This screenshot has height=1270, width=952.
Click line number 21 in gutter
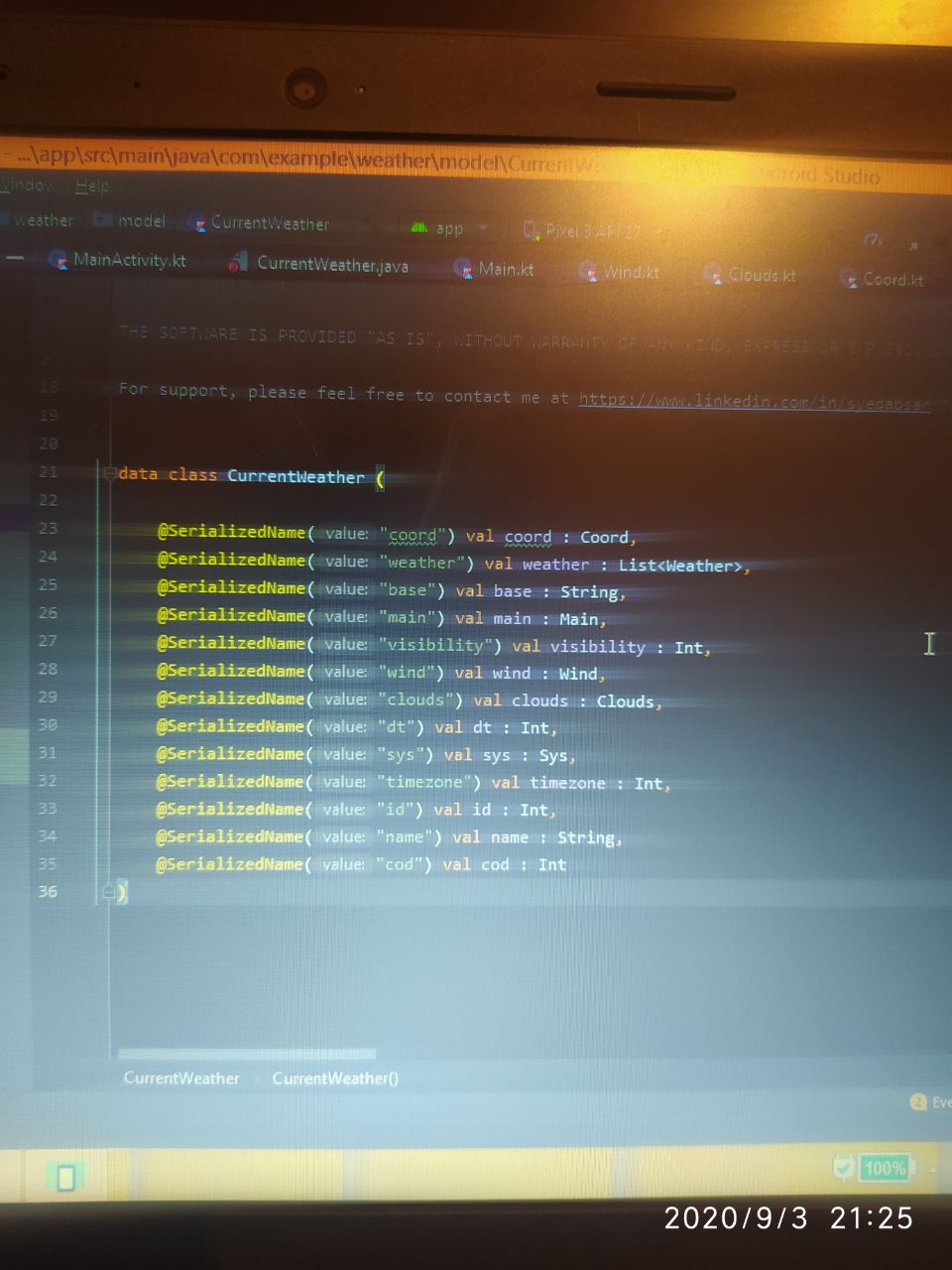tap(49, 471)
